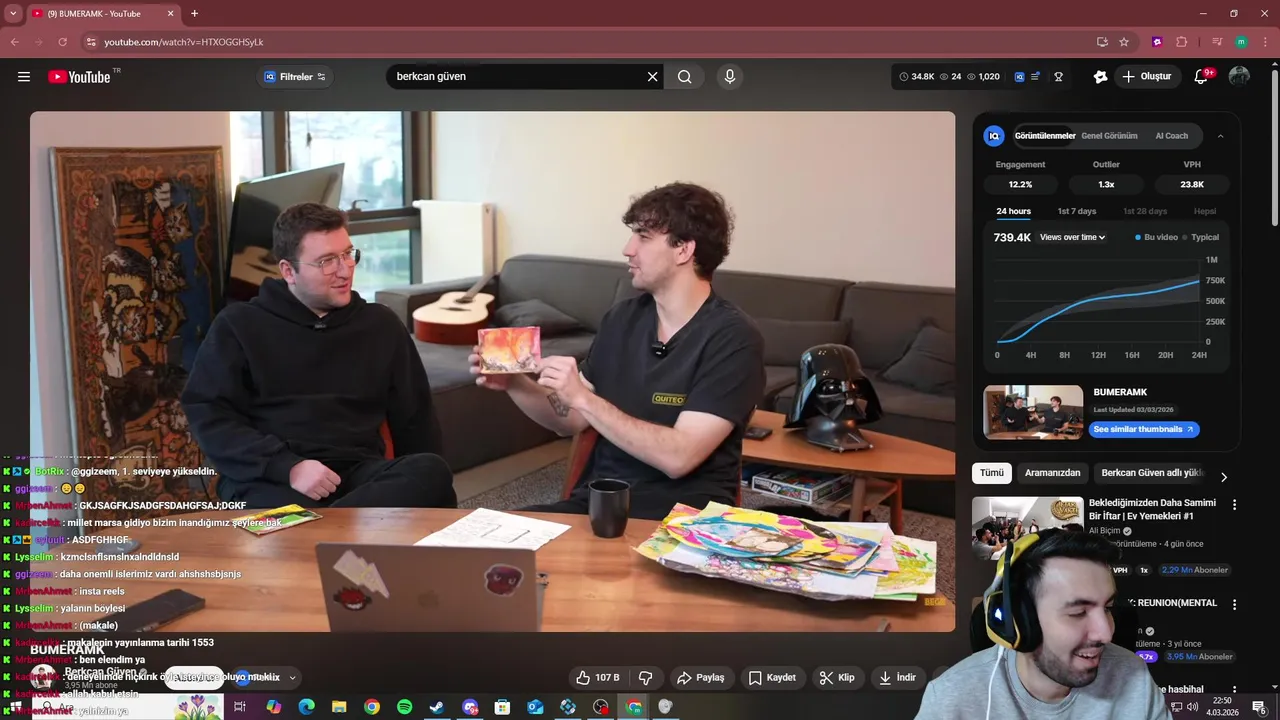Open the vidIQ list icon with blue dot
The image size is (1280, 720).
click(1036, 76)
